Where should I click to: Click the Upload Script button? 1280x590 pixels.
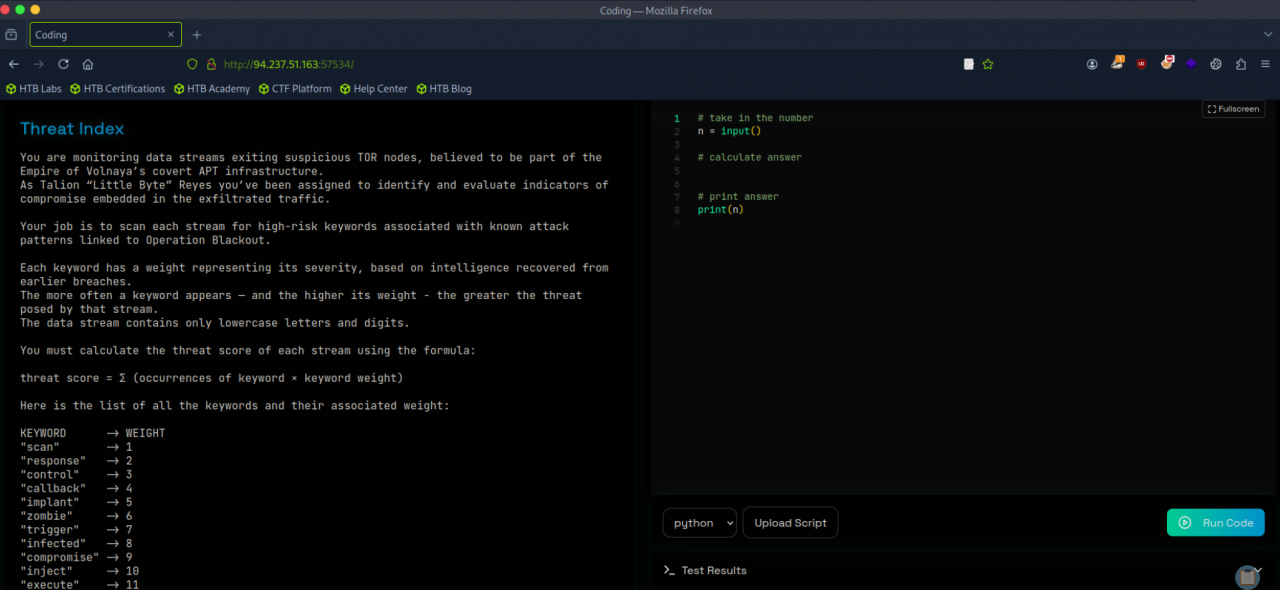tap(790, 523)
